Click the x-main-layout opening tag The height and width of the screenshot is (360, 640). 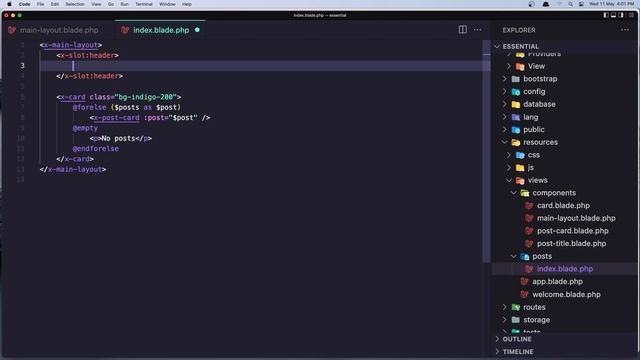[71, 45]
